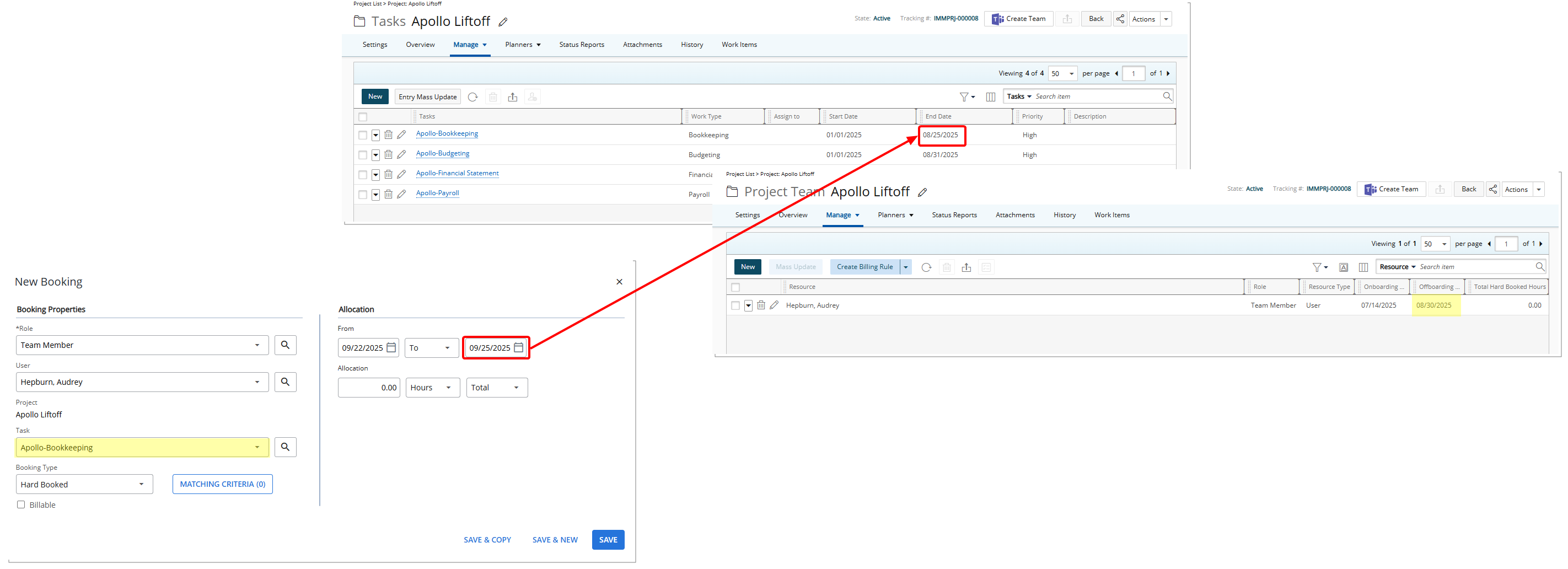Click the column chooser icon in Tasks toolbar
Screen dimensions: 1568x569
coord(990,96)
